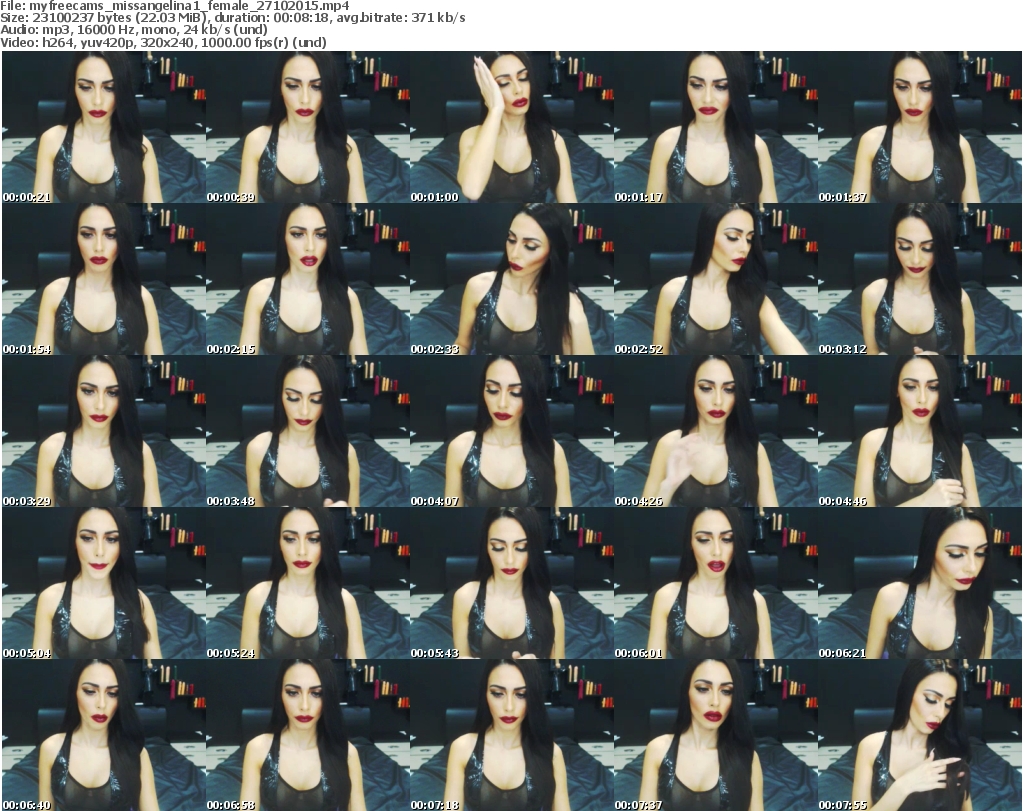1024x811 pixels.
Task: Open the frame stamped 00:05:24
Action: pos(308,583)
